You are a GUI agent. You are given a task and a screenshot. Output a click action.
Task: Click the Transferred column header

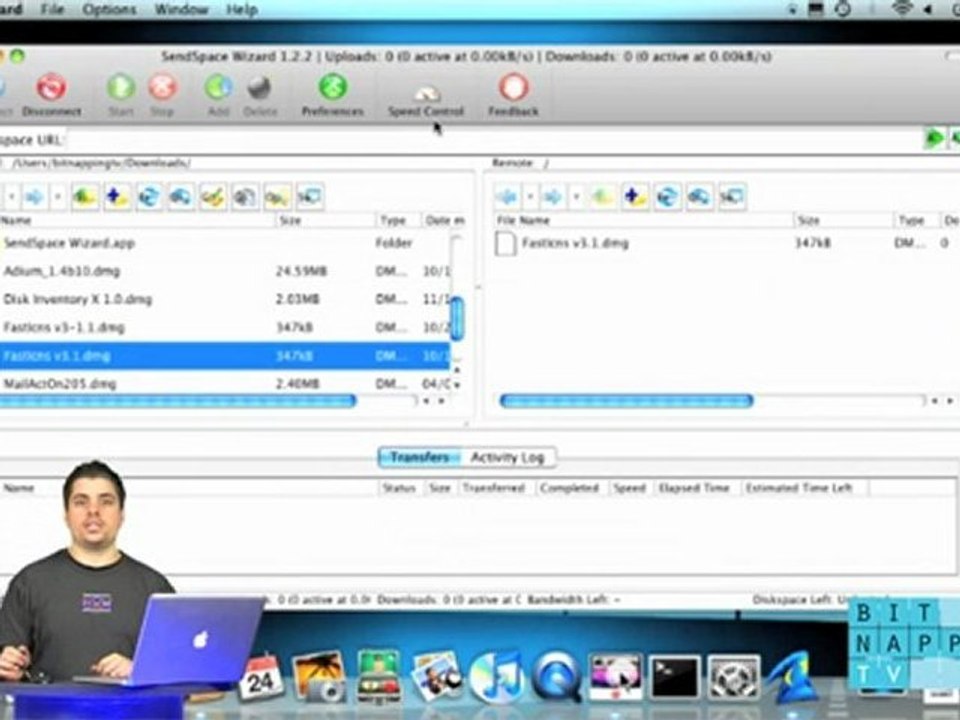pos(495,488)
